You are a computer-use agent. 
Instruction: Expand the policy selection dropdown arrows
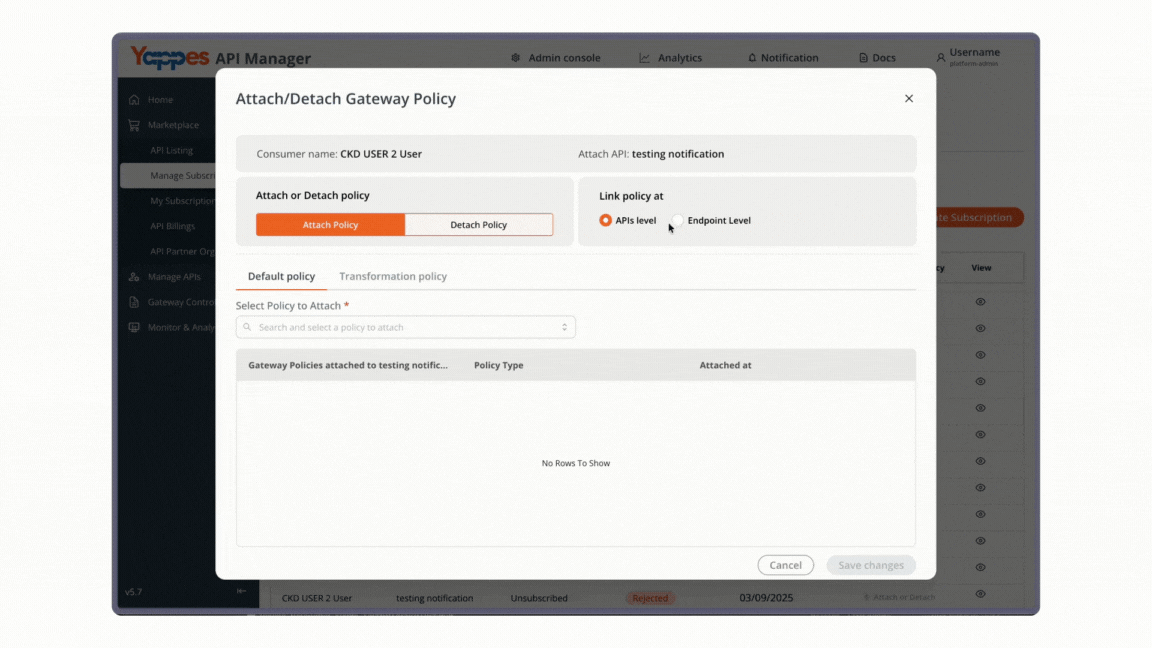coord(564,327)
